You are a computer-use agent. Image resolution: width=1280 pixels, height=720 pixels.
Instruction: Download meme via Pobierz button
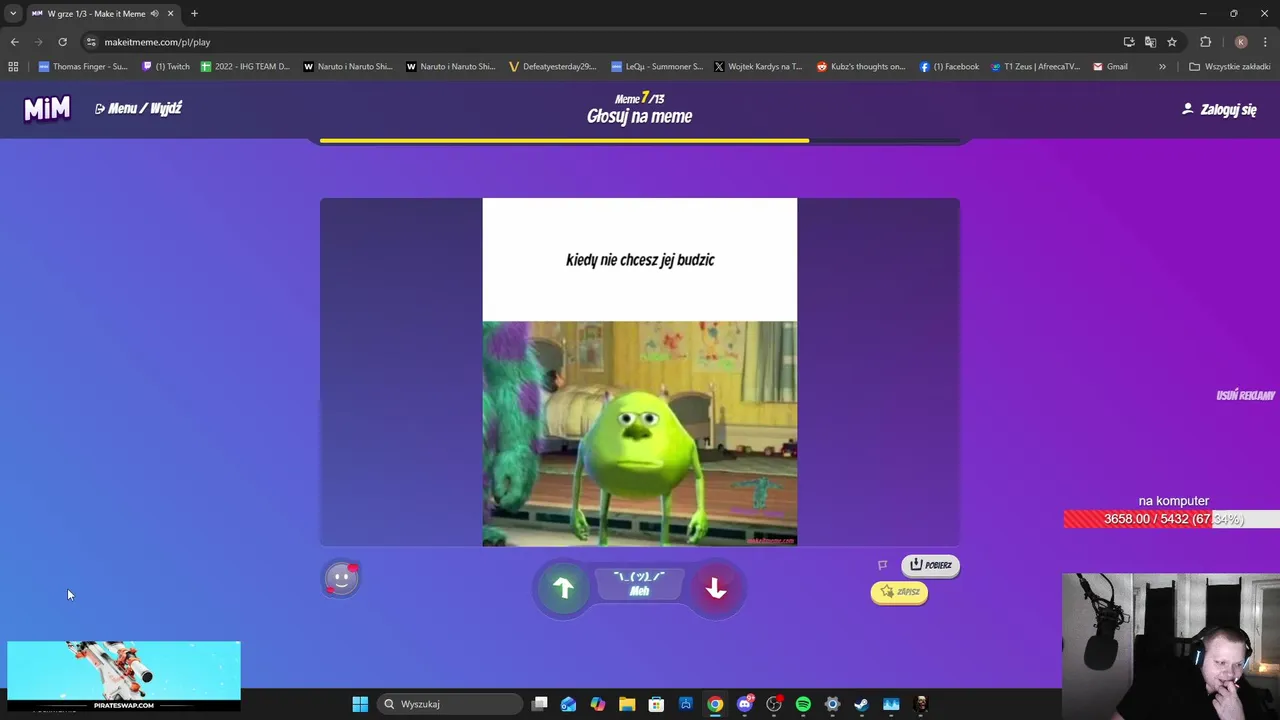coord(930,565)
